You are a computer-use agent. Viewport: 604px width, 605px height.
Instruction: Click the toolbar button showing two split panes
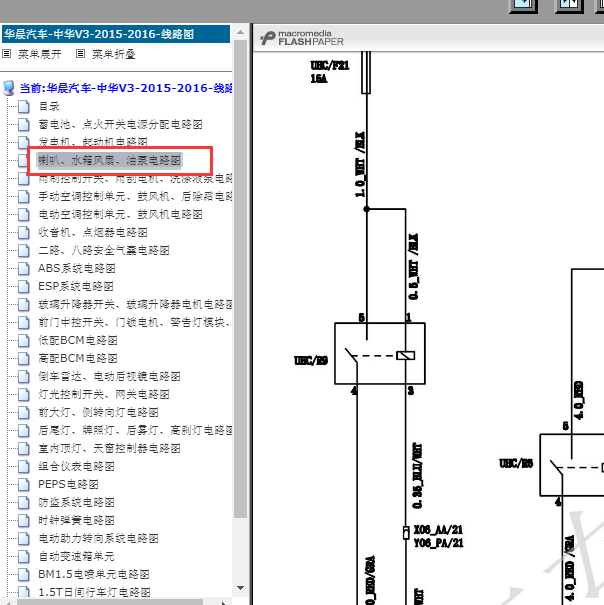(x=569, y=6)
